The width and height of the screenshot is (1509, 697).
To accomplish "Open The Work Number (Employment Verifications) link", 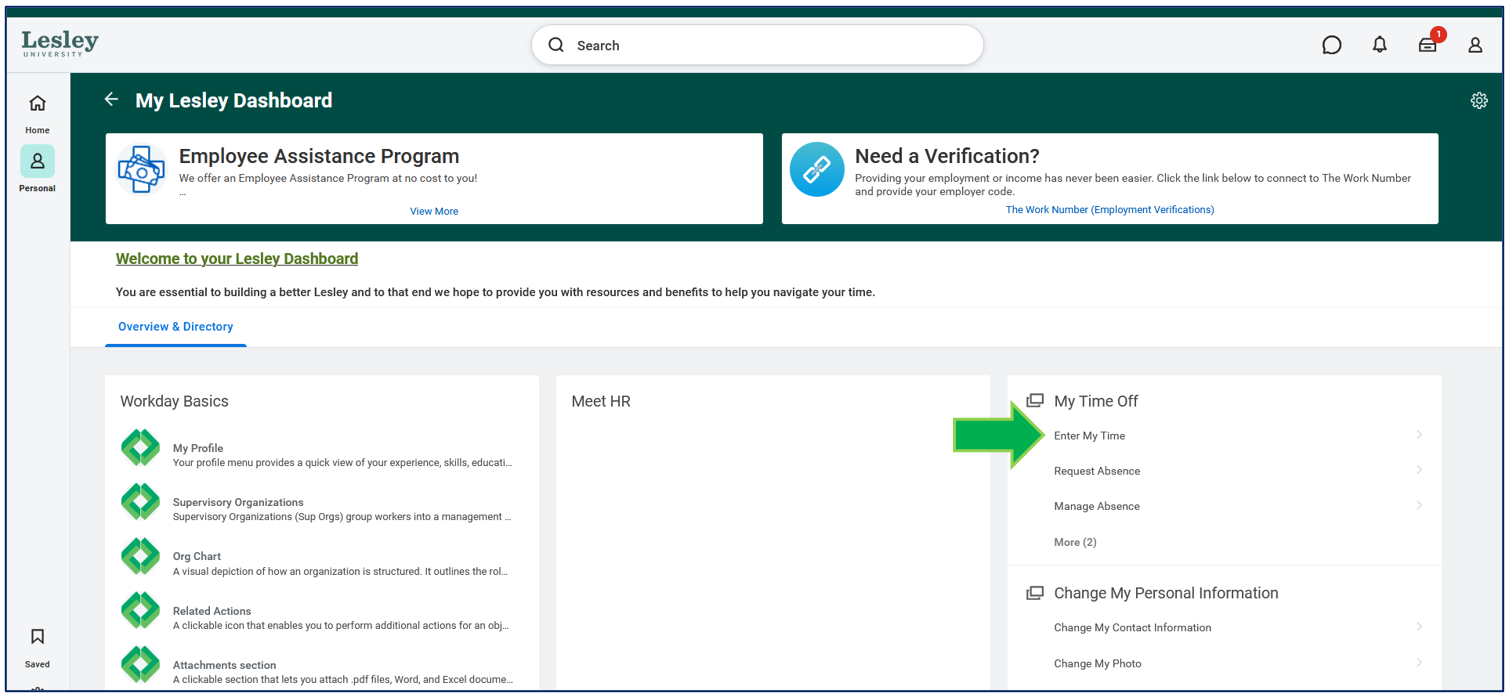I will [x=1110, y=210].
